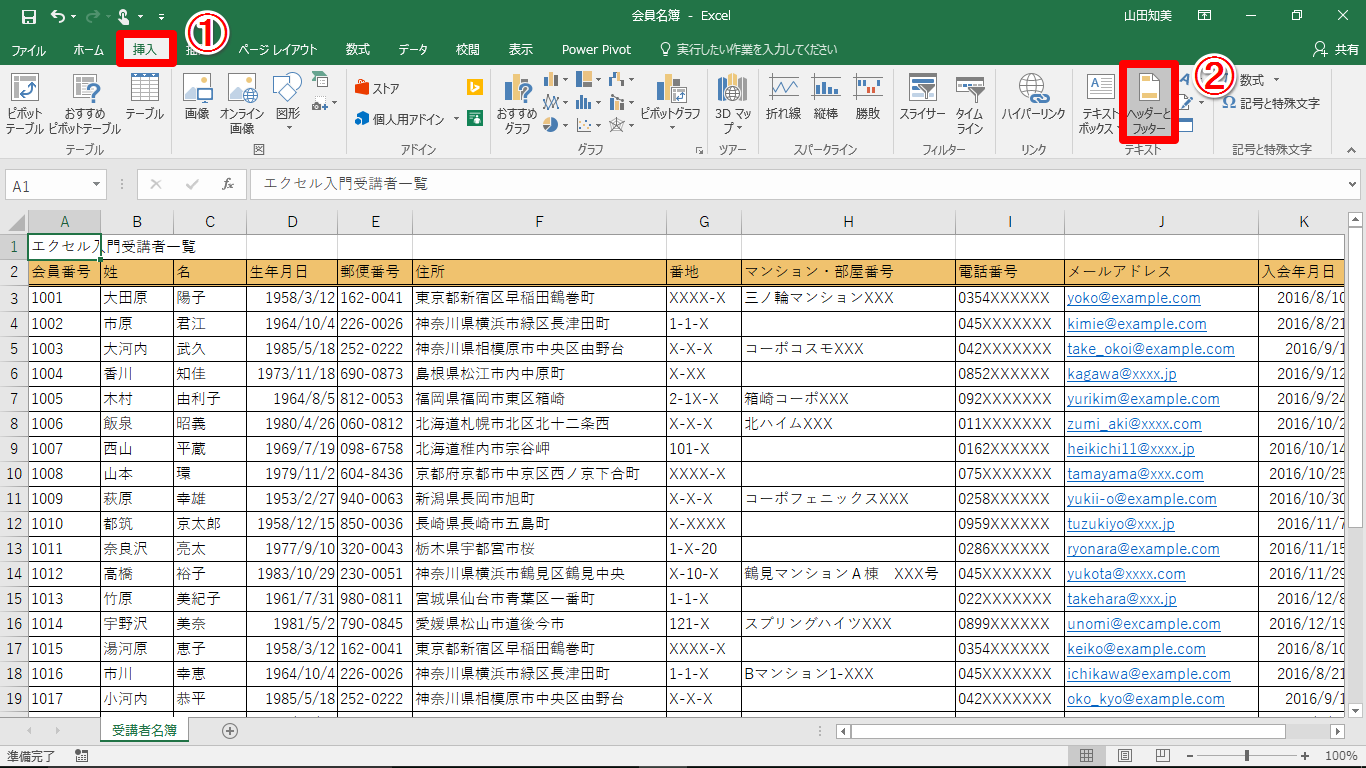This screenshot has height=768, width=1366.
Task: Open the ストア add-in store
Action: pyautogui.click(x=377, y=88)
